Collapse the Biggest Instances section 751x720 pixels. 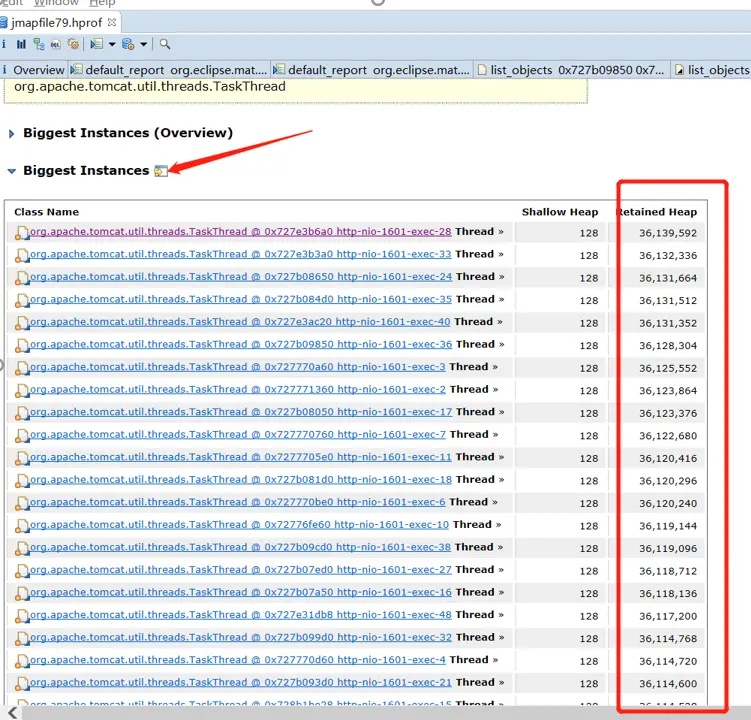(11, 171)
